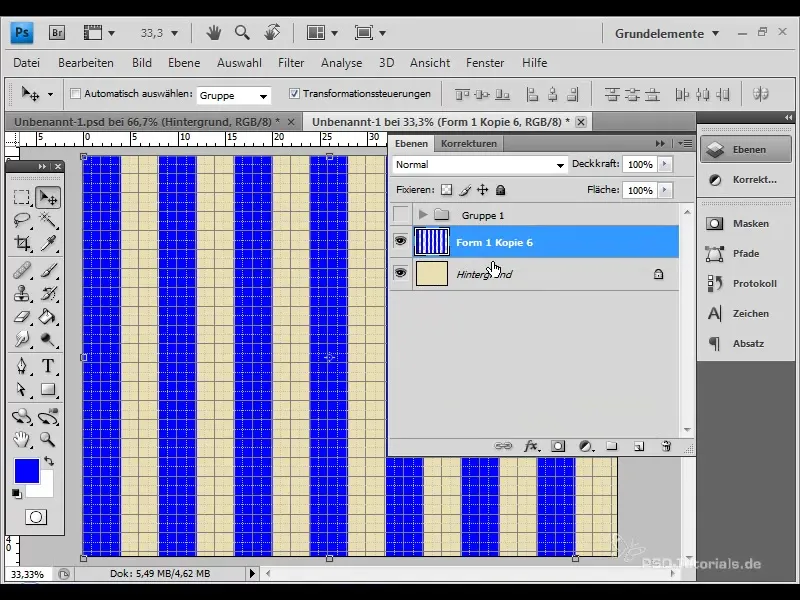Show the Gruppe 1 layer group
The width and height of the screenshot is (800, 600).
[x=401, y=215]
